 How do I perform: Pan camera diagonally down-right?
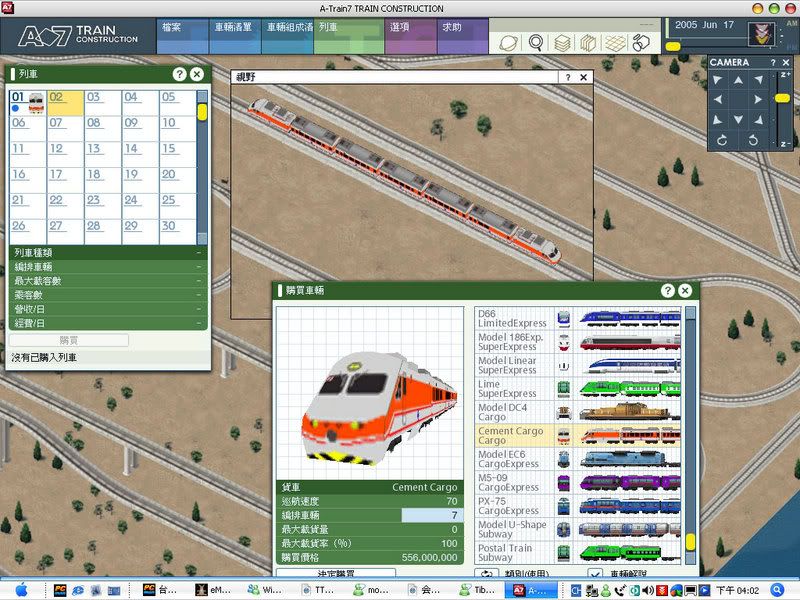(x=759, y=120)
